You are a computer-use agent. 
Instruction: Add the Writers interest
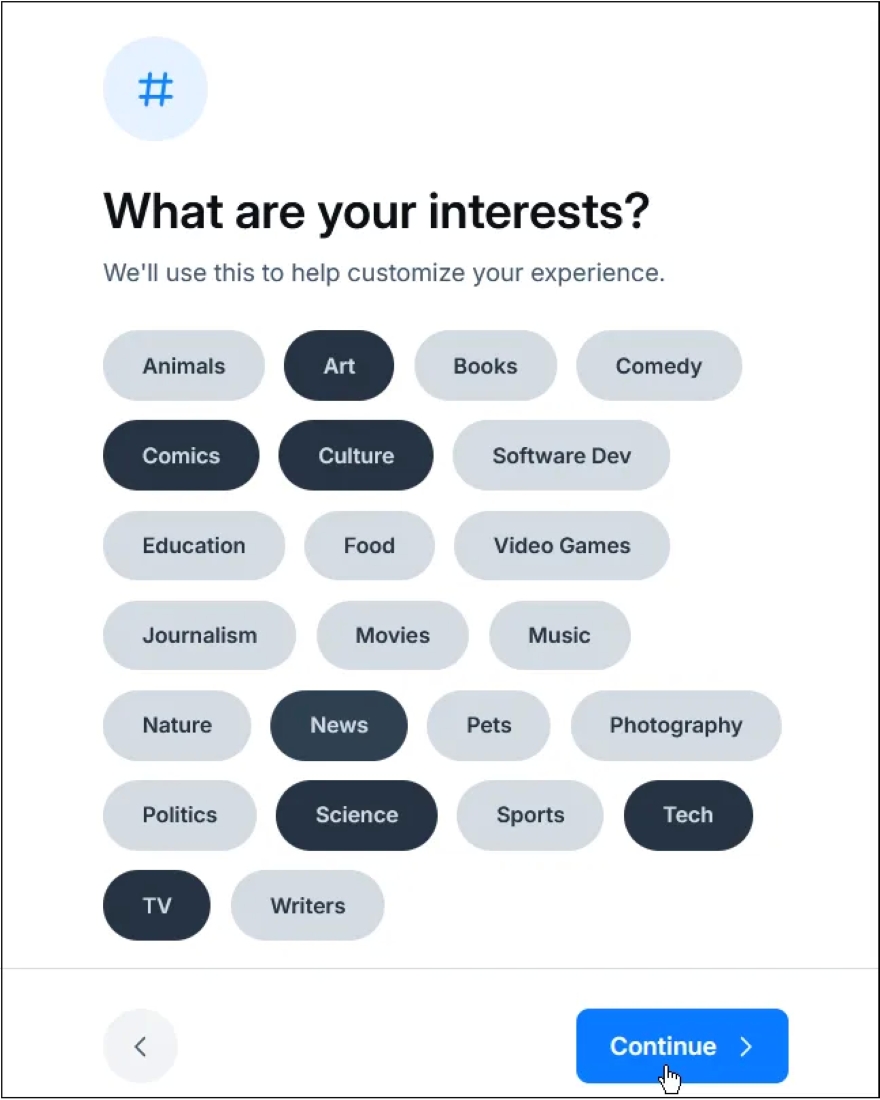click(x=307, y=906)
